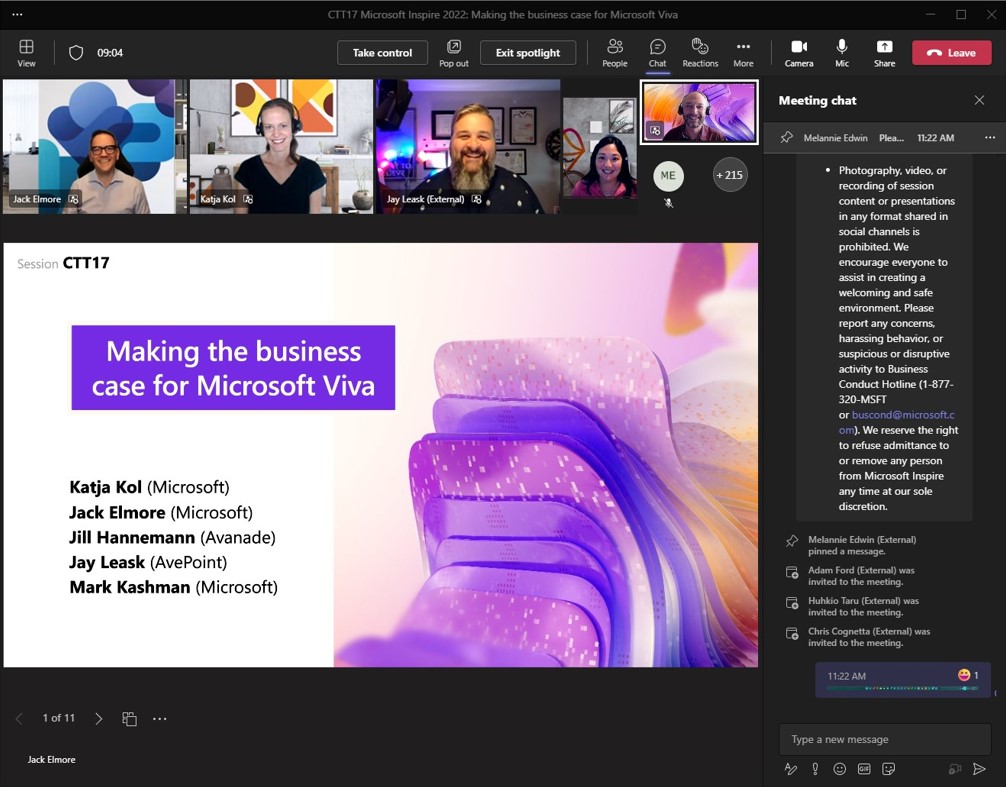The width and height of the screenshot is (1006, 787).
Task: Click the shield security icon
Action: [x=76, y=53]
